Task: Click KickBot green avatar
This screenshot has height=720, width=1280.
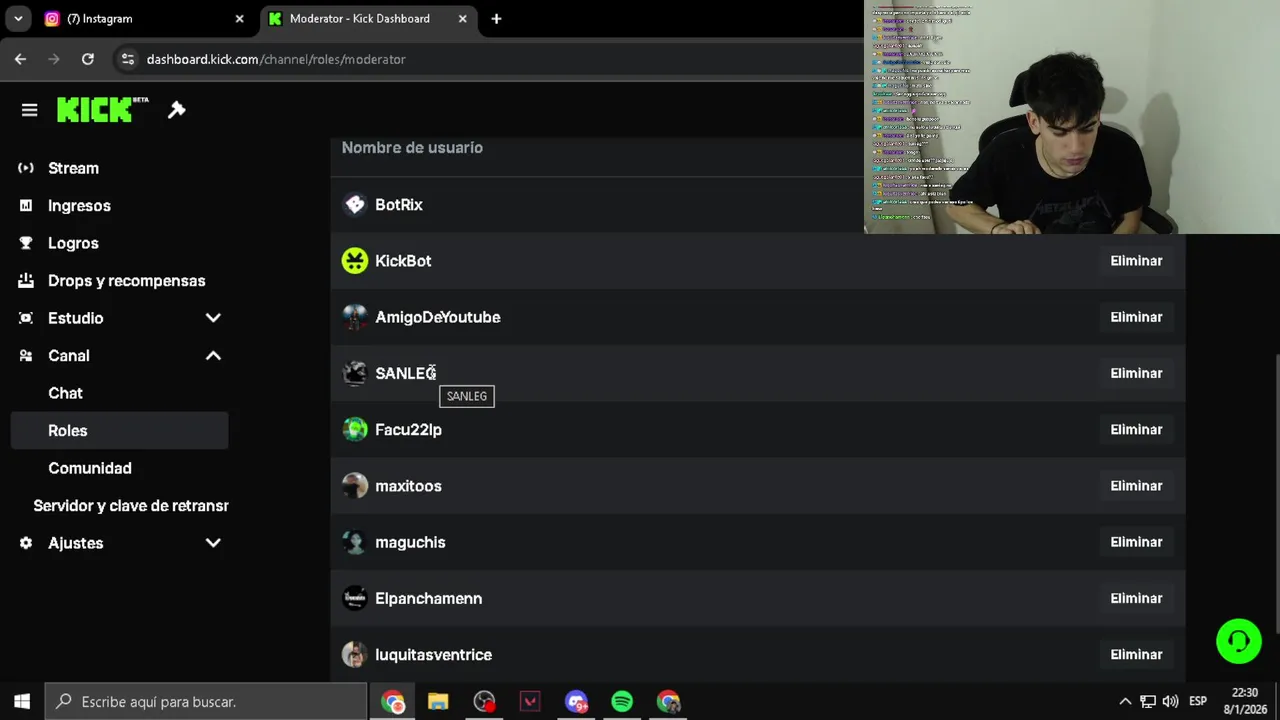Action: pyautogui.click(x=355, y=261)
